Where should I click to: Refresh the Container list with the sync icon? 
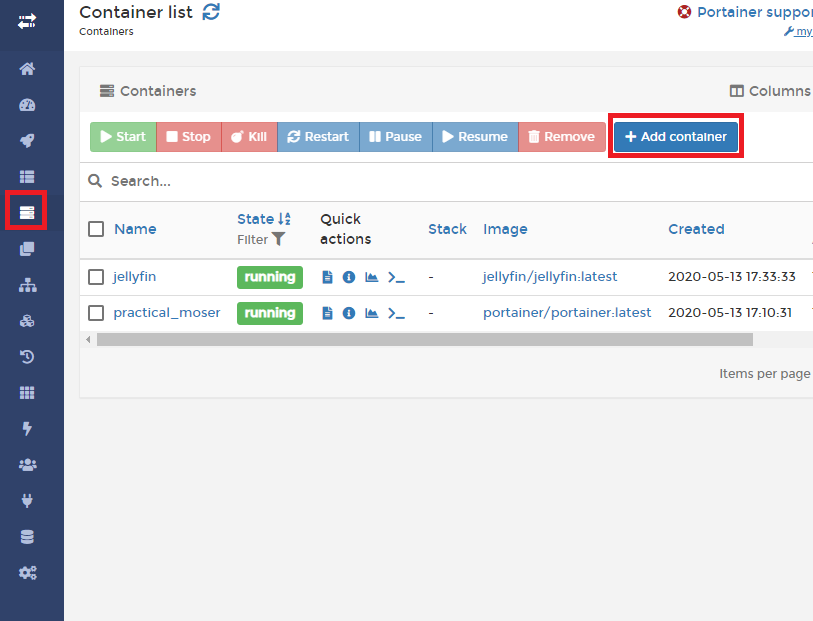(211, 11)
